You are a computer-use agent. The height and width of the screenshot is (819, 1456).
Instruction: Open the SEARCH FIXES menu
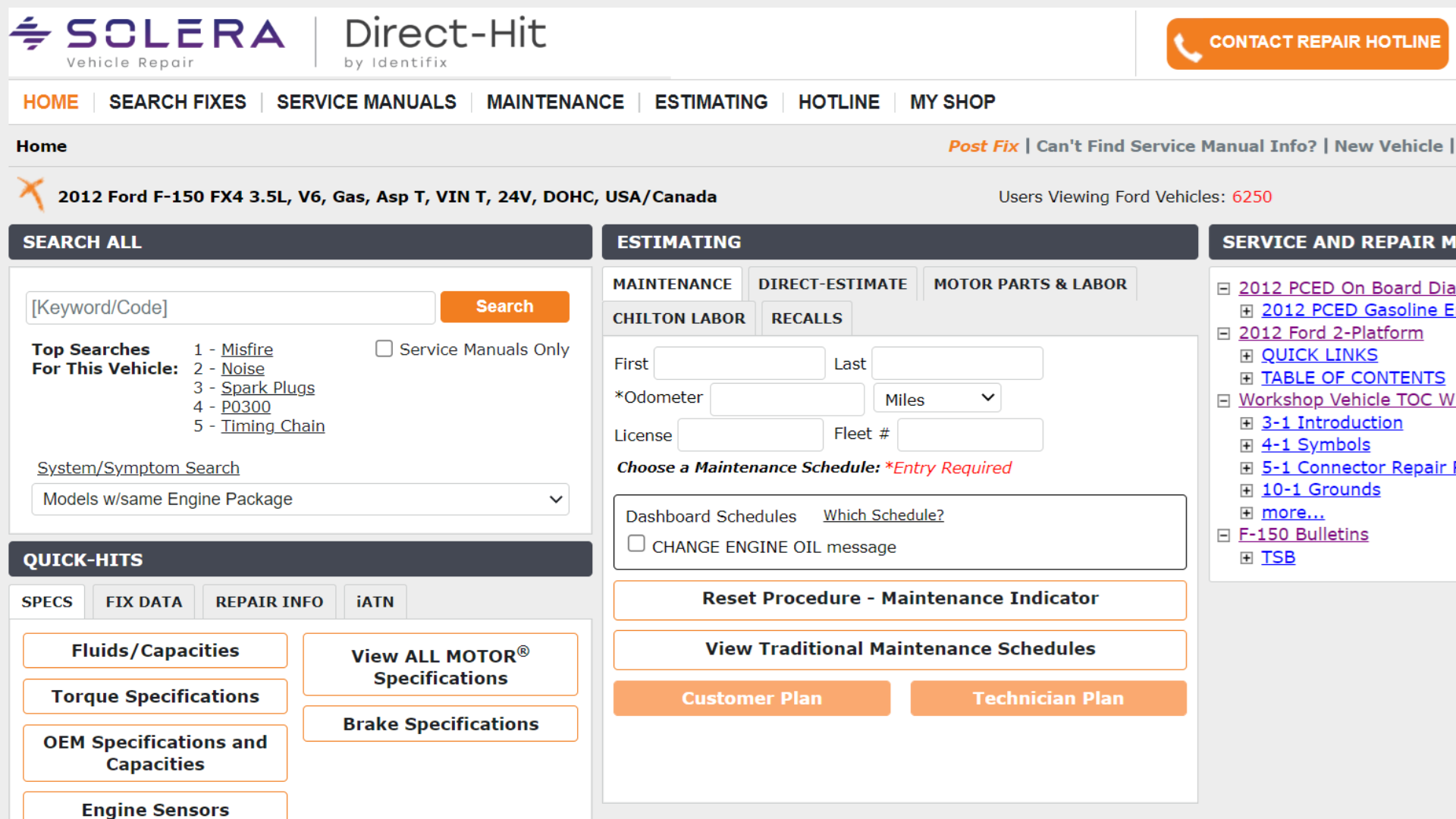[x=177, y=102]
